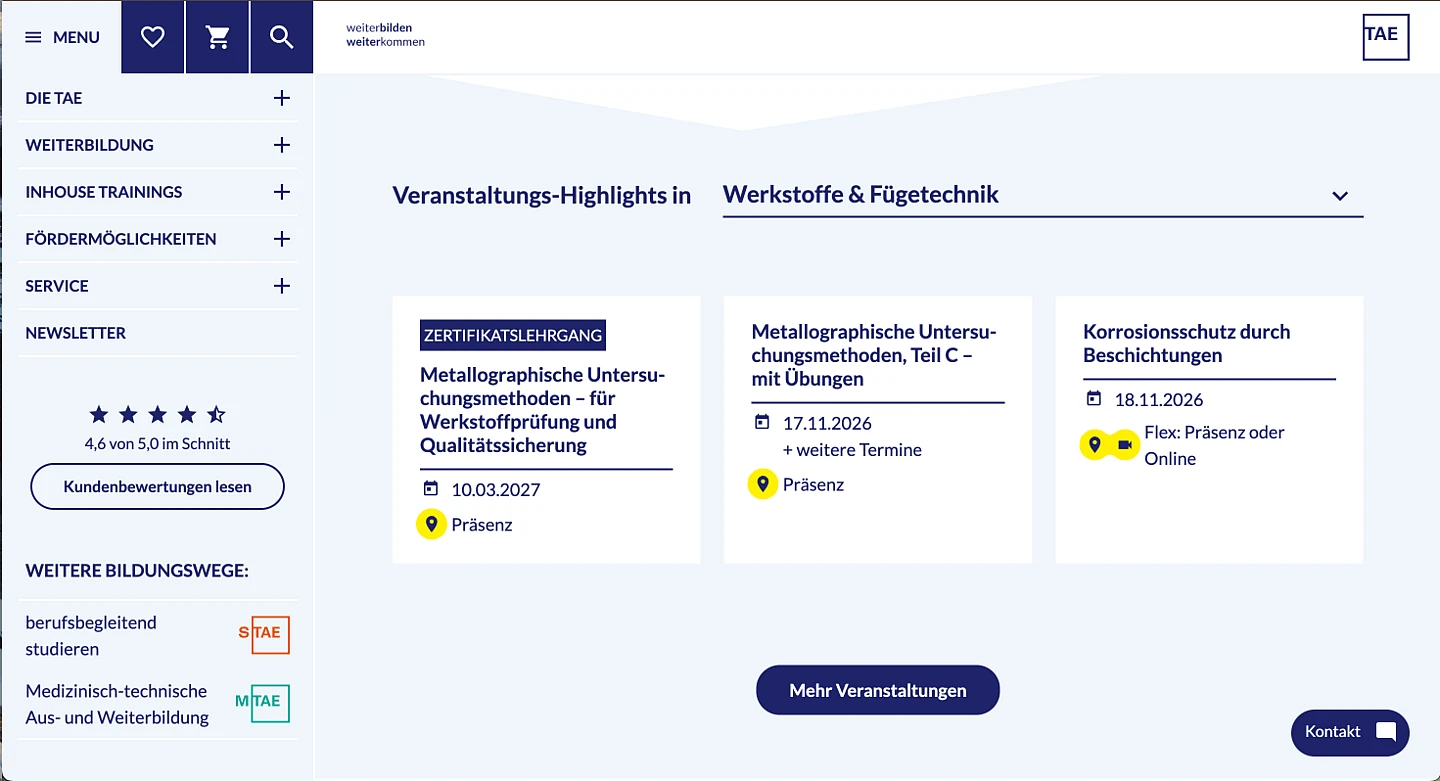This screenshot has height=781, width=1440.
Task: Click the calendar icon beside 18.11.2026
Action: click(1094, 398)
